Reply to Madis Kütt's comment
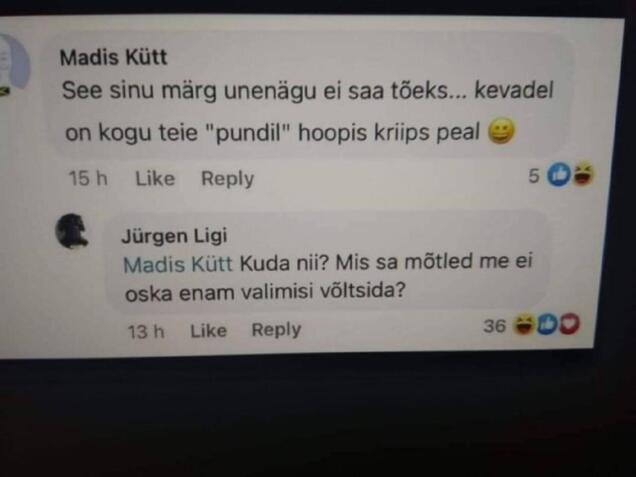This screenshot has width=636, height=477. [228, 179]
